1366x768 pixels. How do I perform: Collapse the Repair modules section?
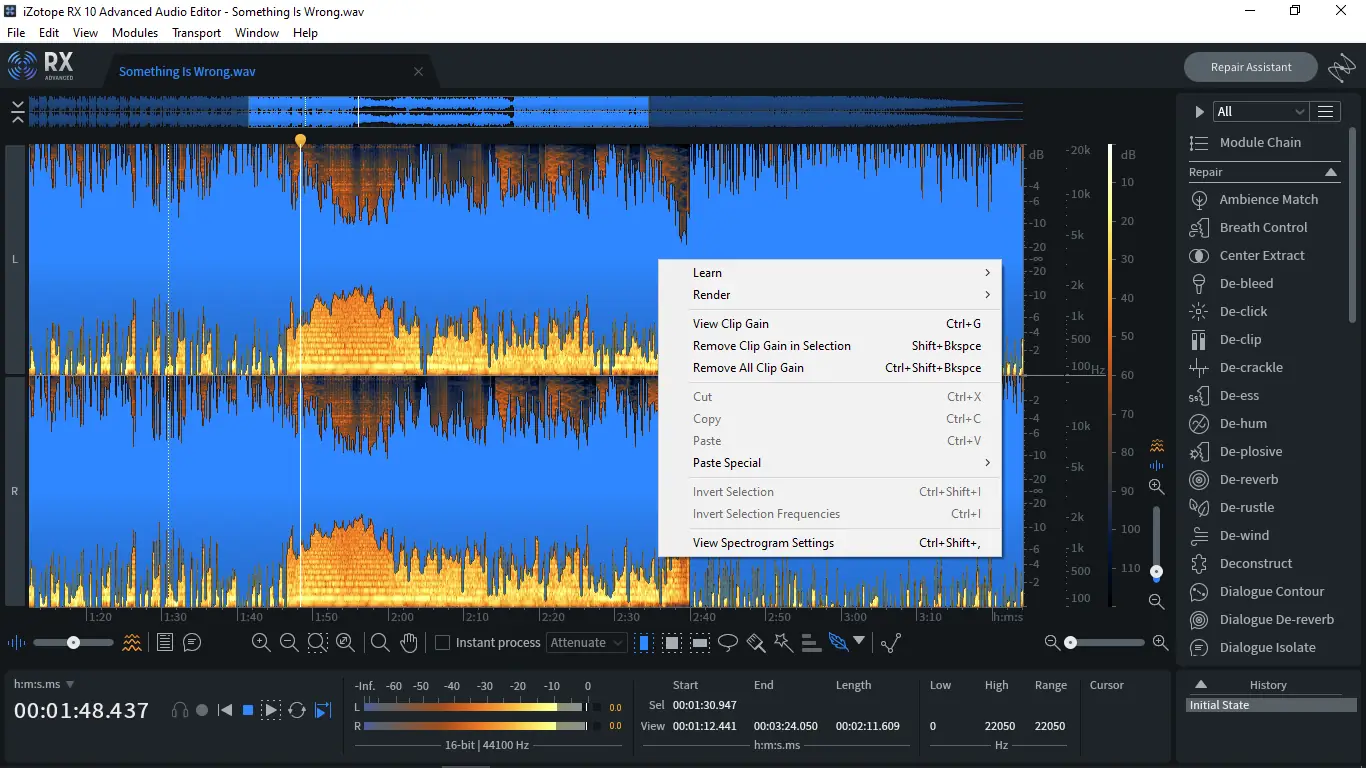pos(1331,172)
